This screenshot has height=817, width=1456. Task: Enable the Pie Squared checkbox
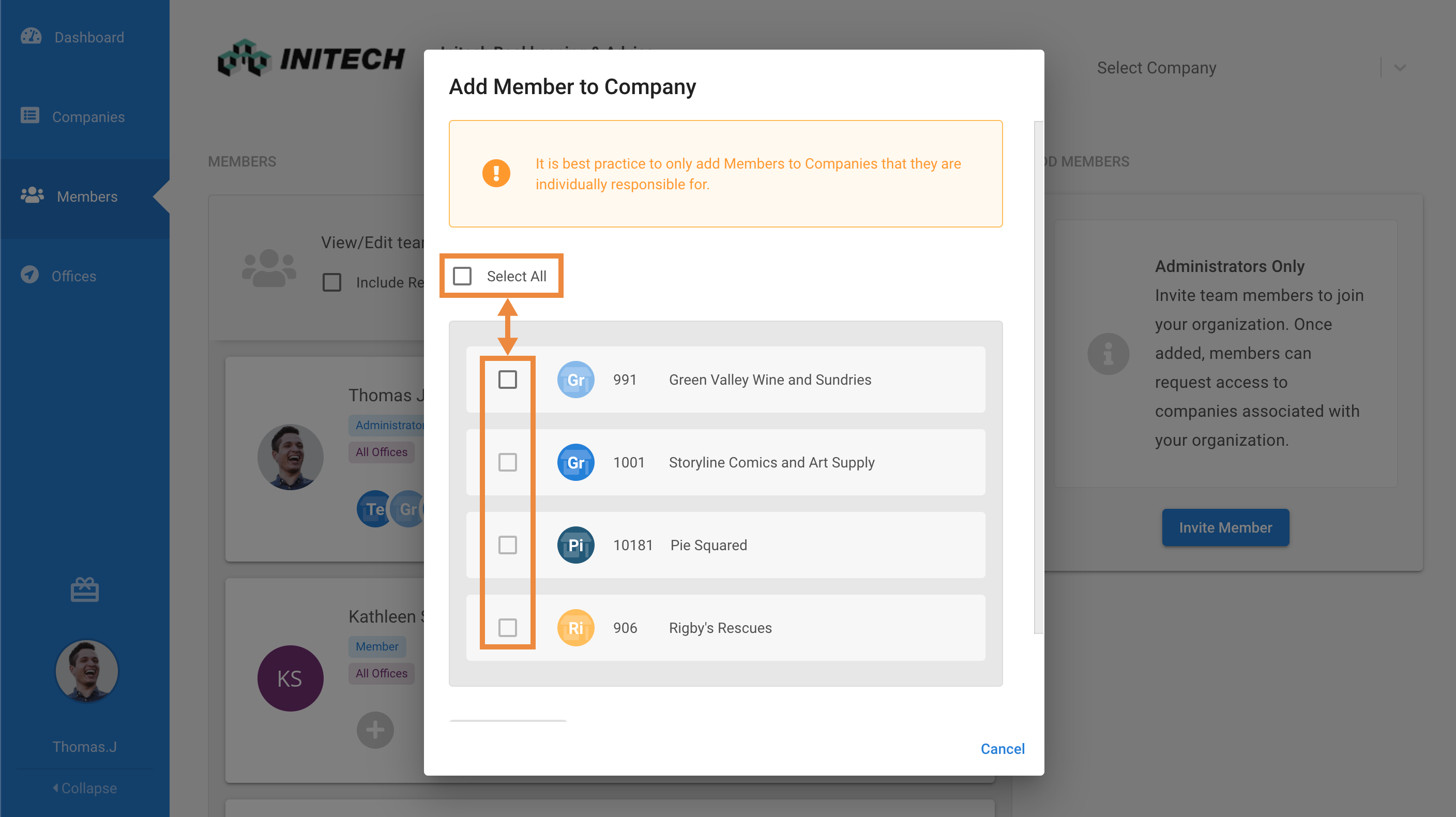click(508, 545)
